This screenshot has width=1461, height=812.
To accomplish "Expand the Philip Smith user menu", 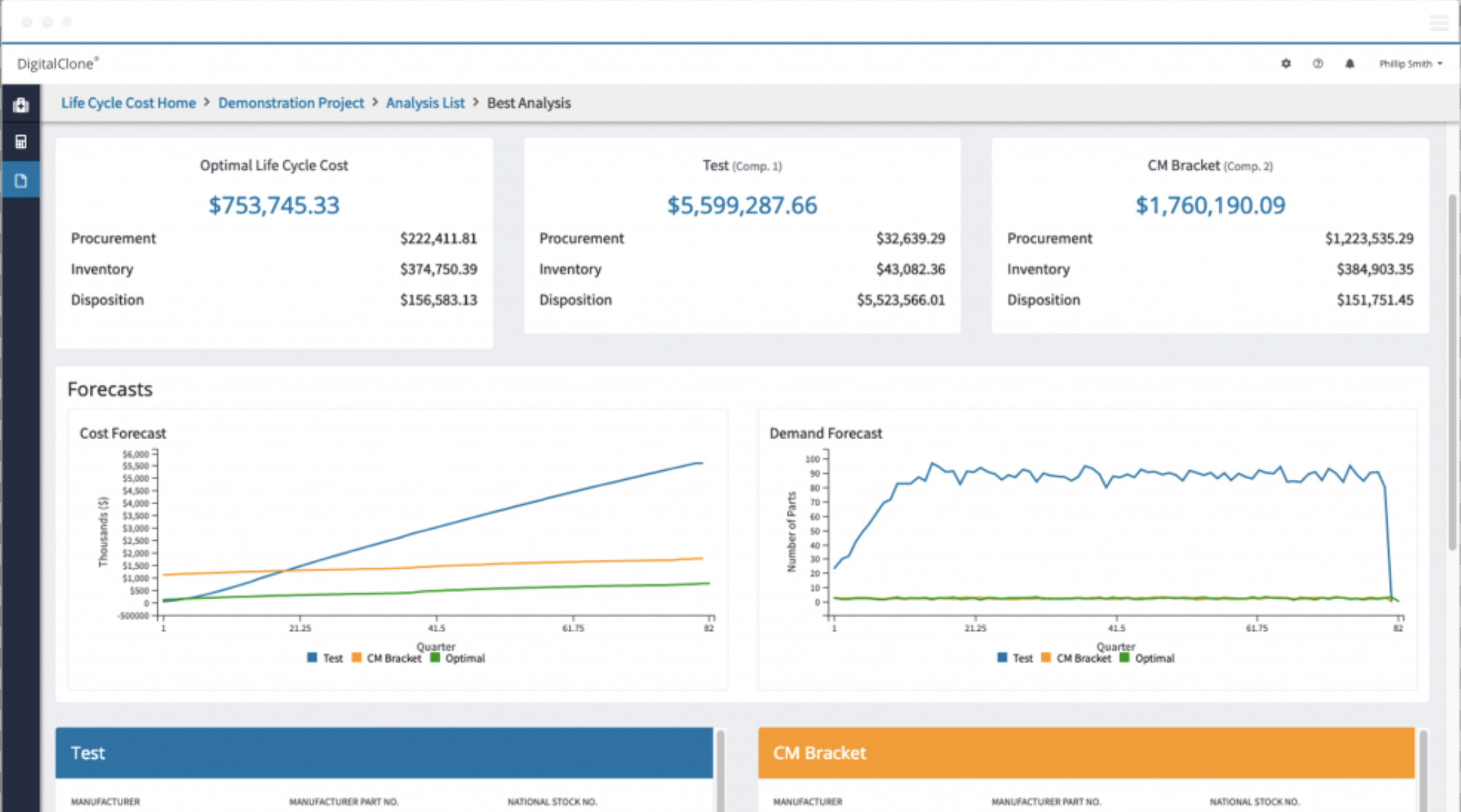I will [x=1411, y=64].
